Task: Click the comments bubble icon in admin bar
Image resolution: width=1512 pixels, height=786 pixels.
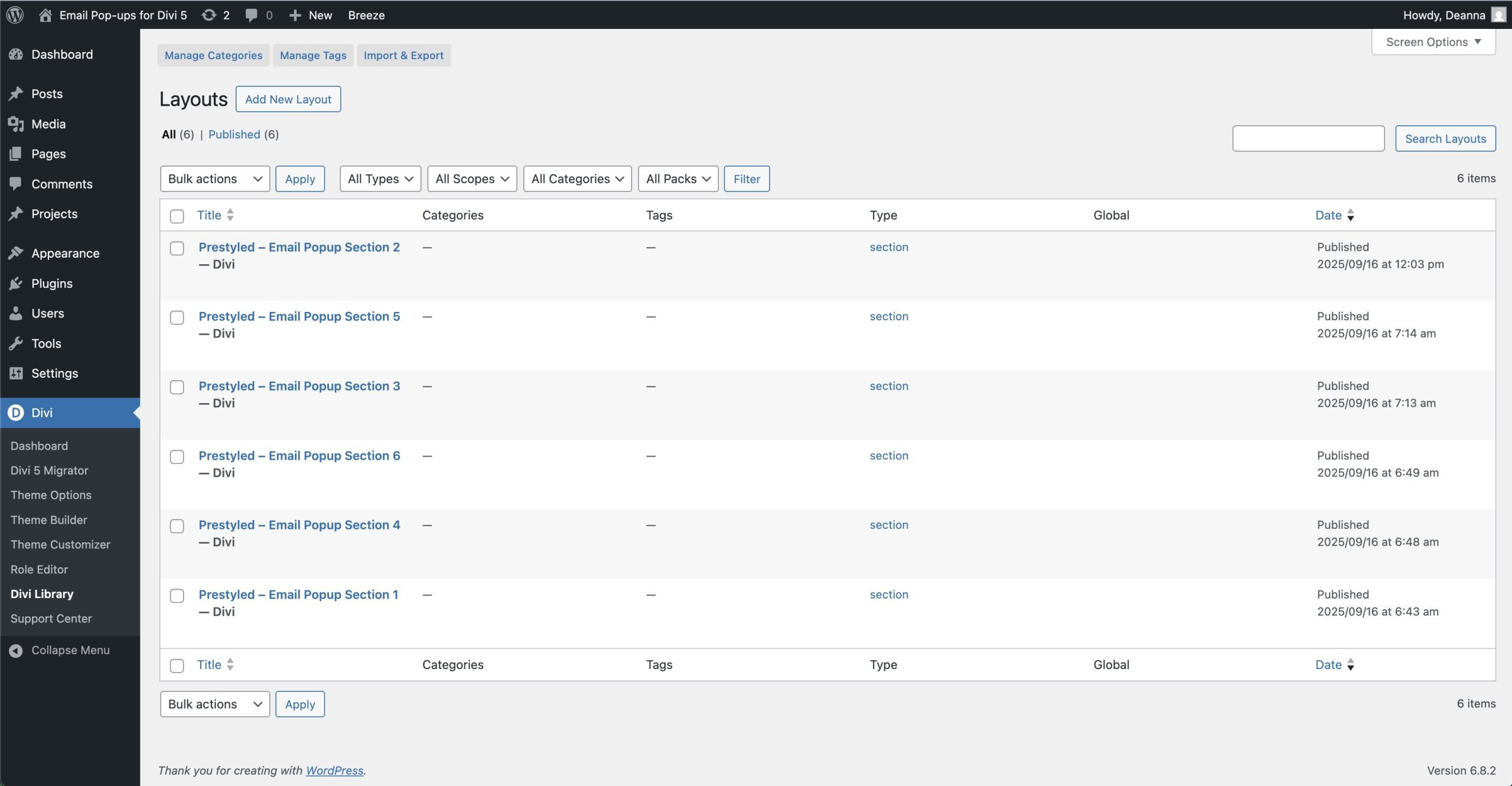Action: (x=252, y=15)
